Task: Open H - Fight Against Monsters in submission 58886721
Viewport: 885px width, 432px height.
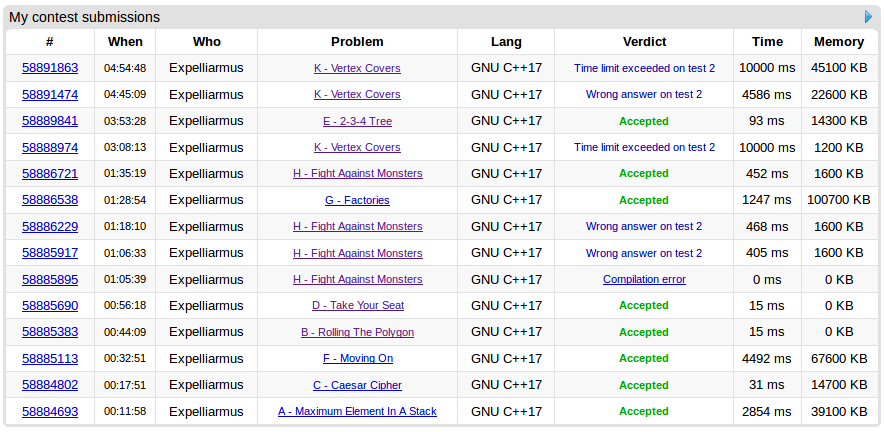Action: coord(357,173)
